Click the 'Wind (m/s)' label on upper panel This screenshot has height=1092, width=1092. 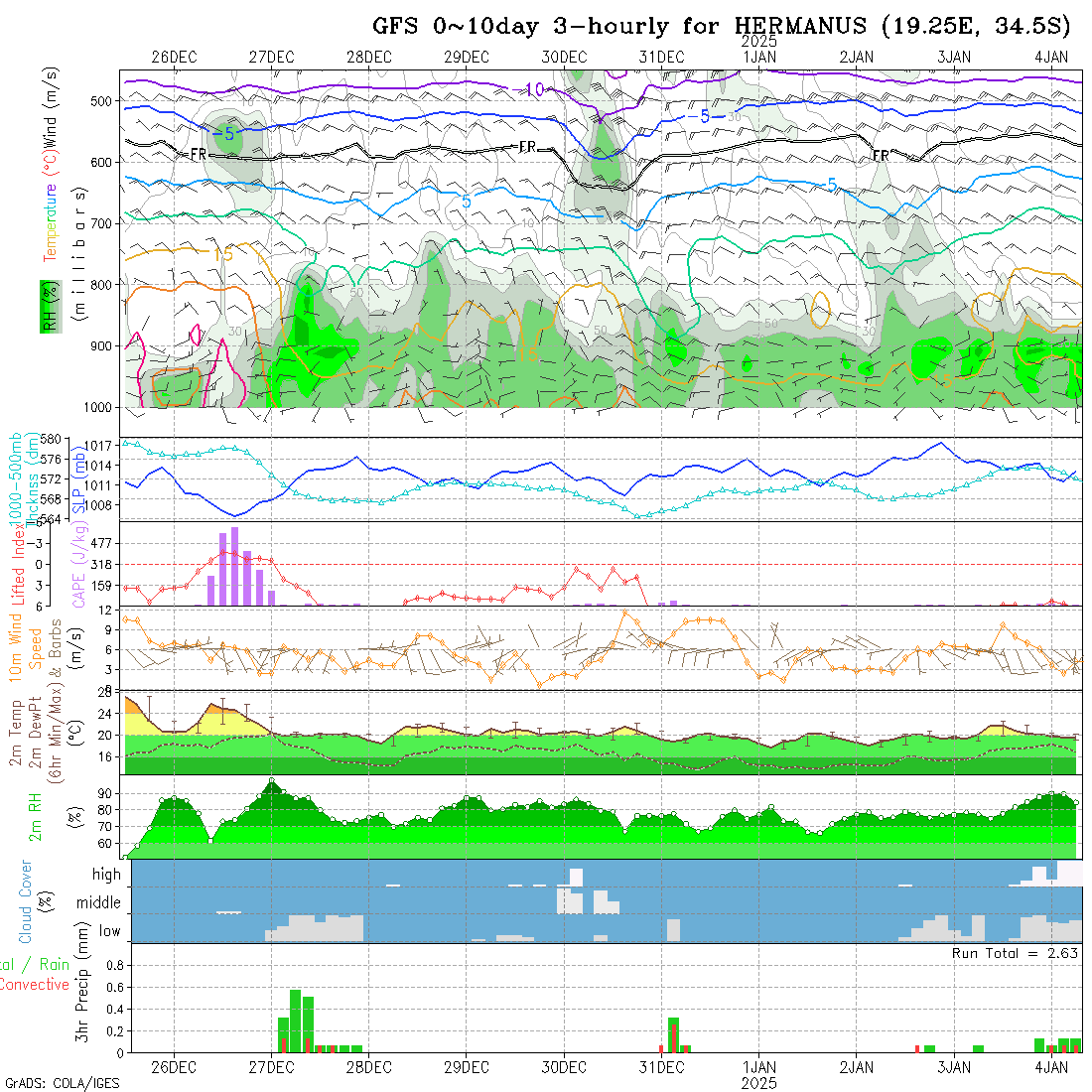[51, 106]
